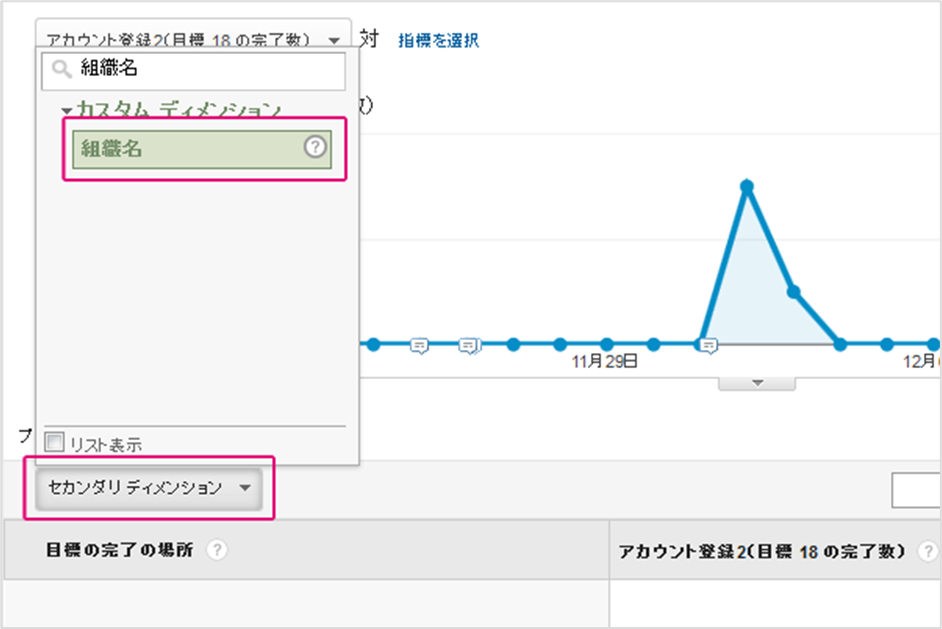This screenshot has width=942, height=629.
Task: Click the table search box on the right
Action: pos(917,489)
